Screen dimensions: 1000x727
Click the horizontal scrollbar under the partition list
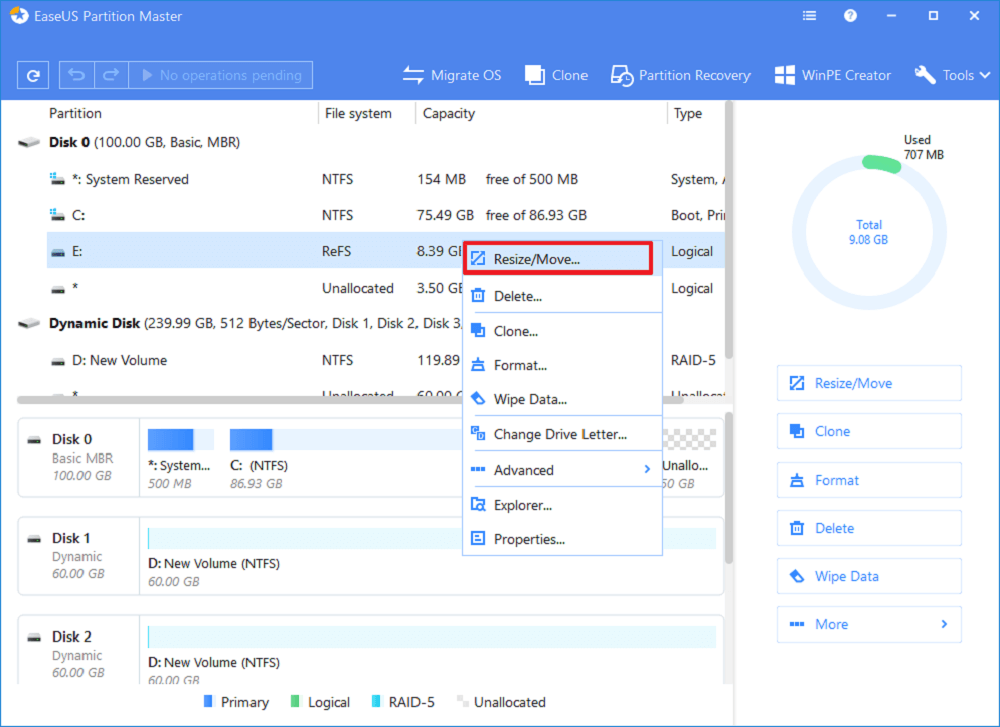pyautogui.click(x=350, y=400)
